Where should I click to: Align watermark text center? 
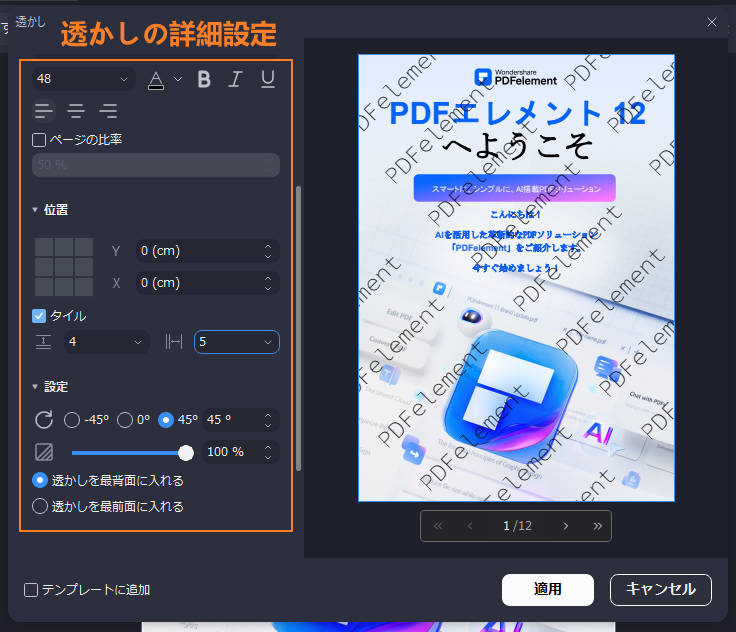(76, 111)
